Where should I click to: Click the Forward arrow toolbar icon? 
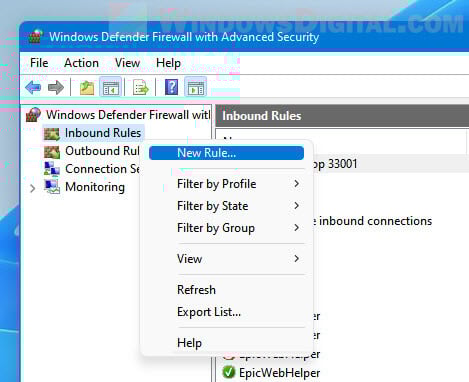[56, 87]
